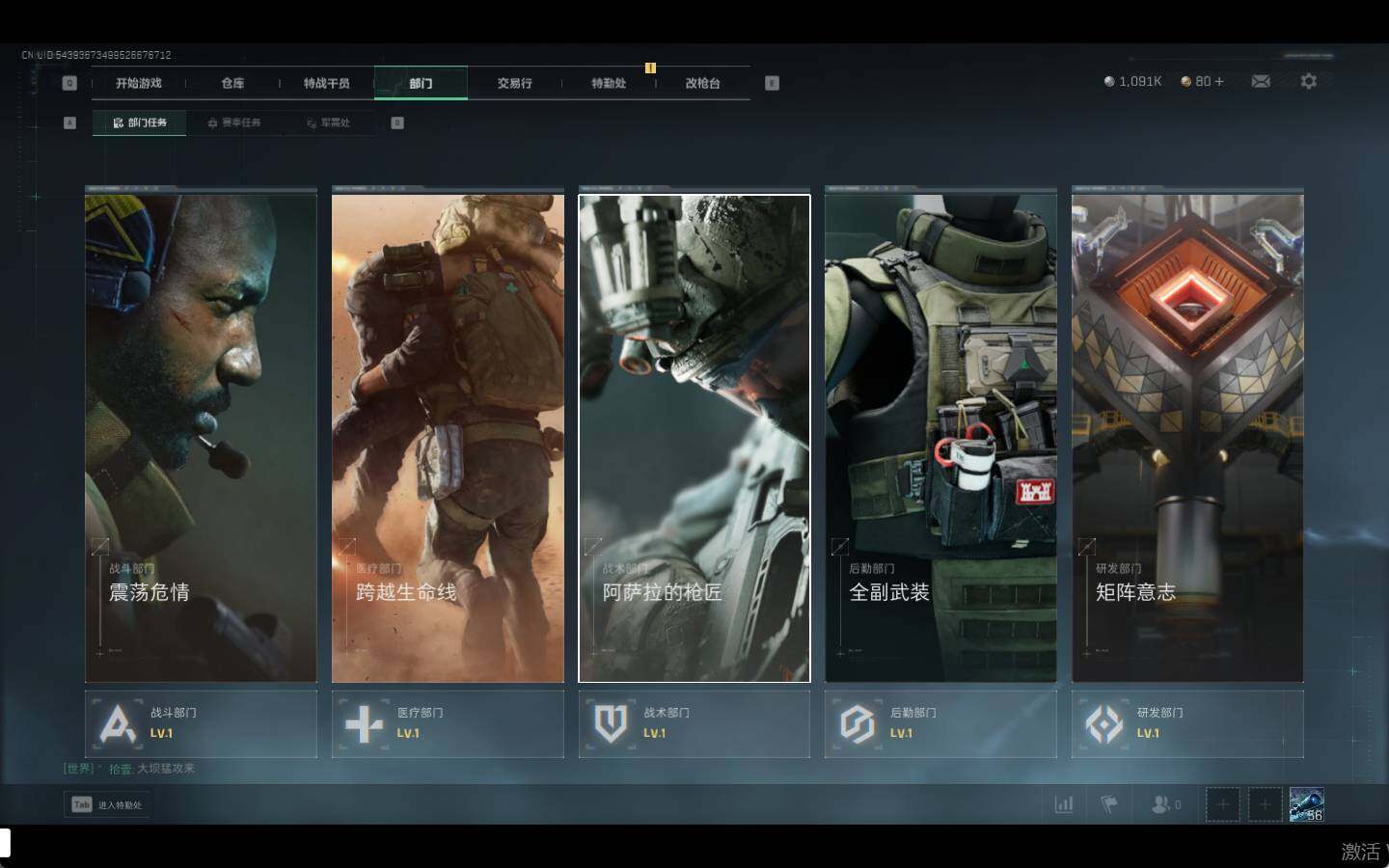Select the 阿萨拉的枪匠 tactical department card
This screenshot has width=1389, height=868.
tap(694, 438)
